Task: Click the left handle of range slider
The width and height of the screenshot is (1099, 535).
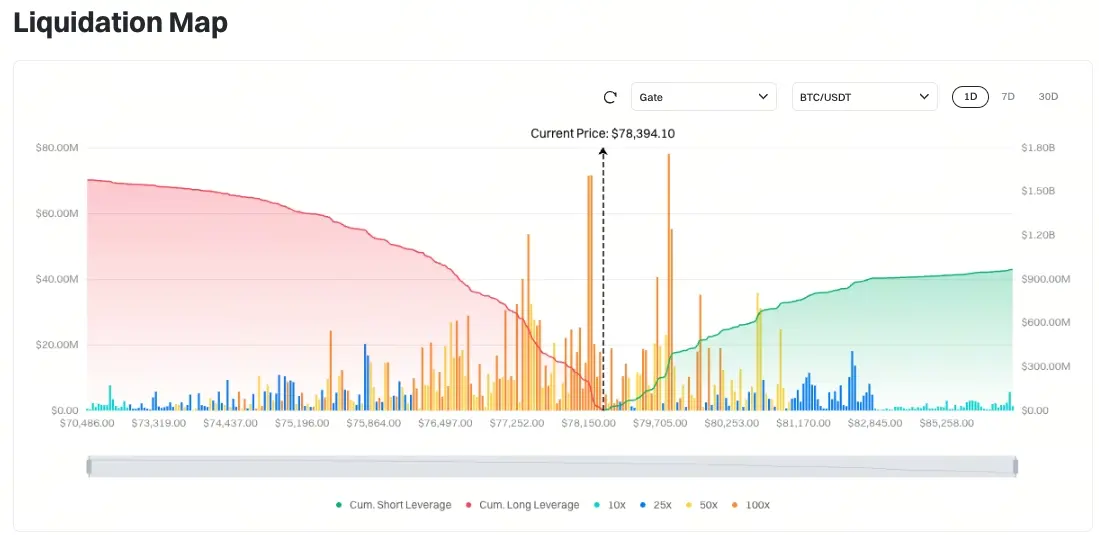Action: tap(89, 467)
